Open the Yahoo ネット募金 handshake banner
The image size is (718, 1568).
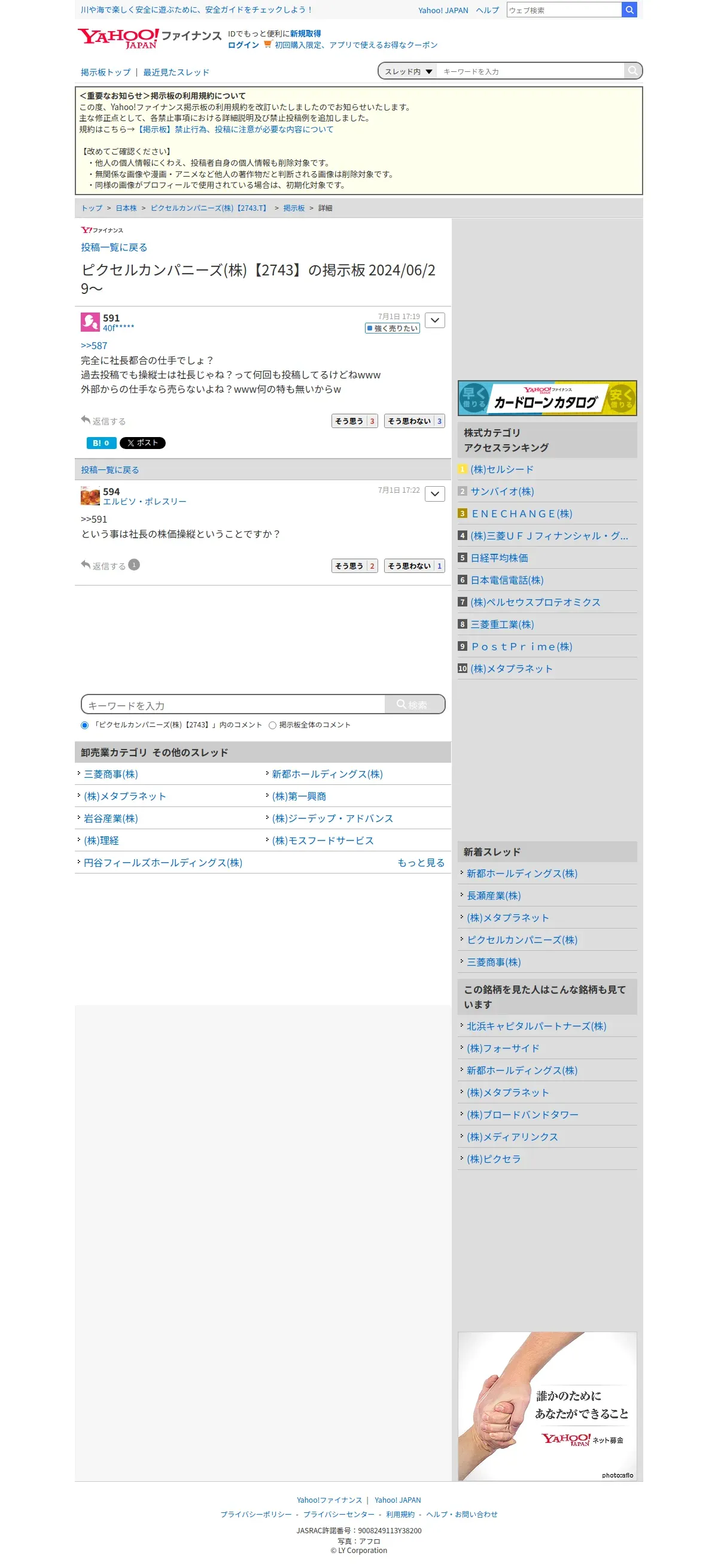point(547,1406)
